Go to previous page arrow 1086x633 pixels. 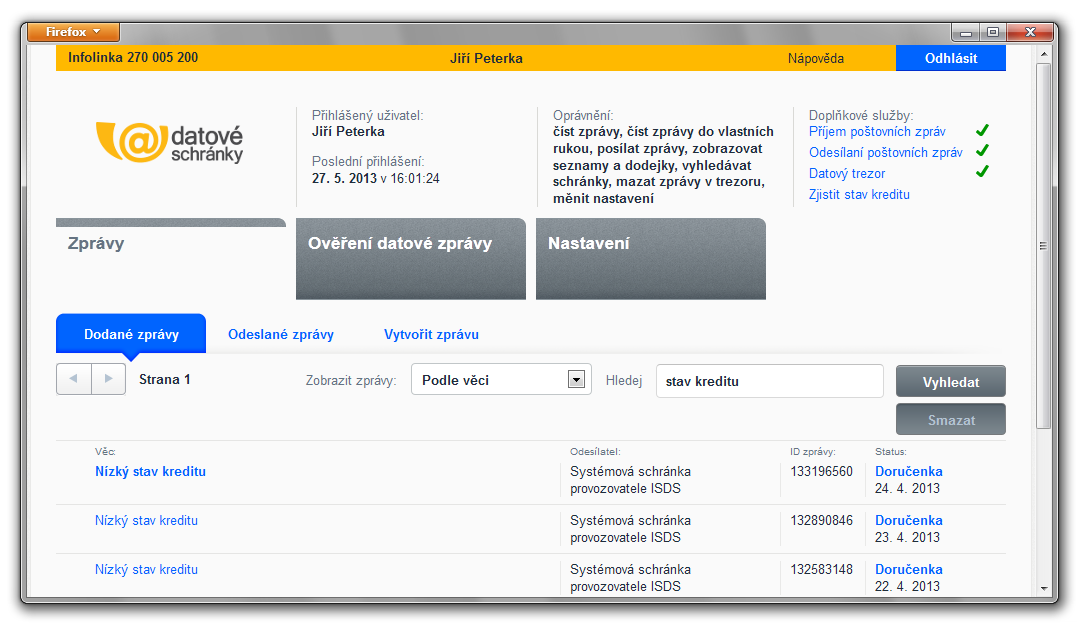(74, 380)
